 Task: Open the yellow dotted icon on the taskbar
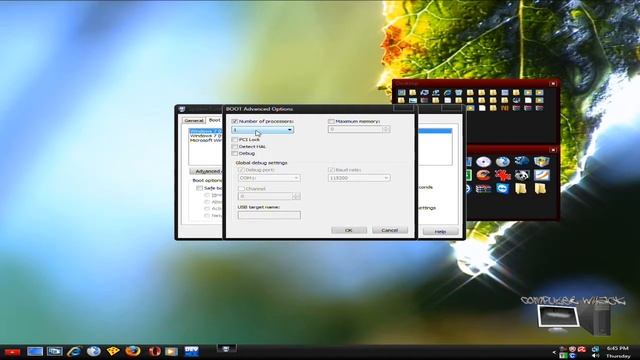click(113, 351)
